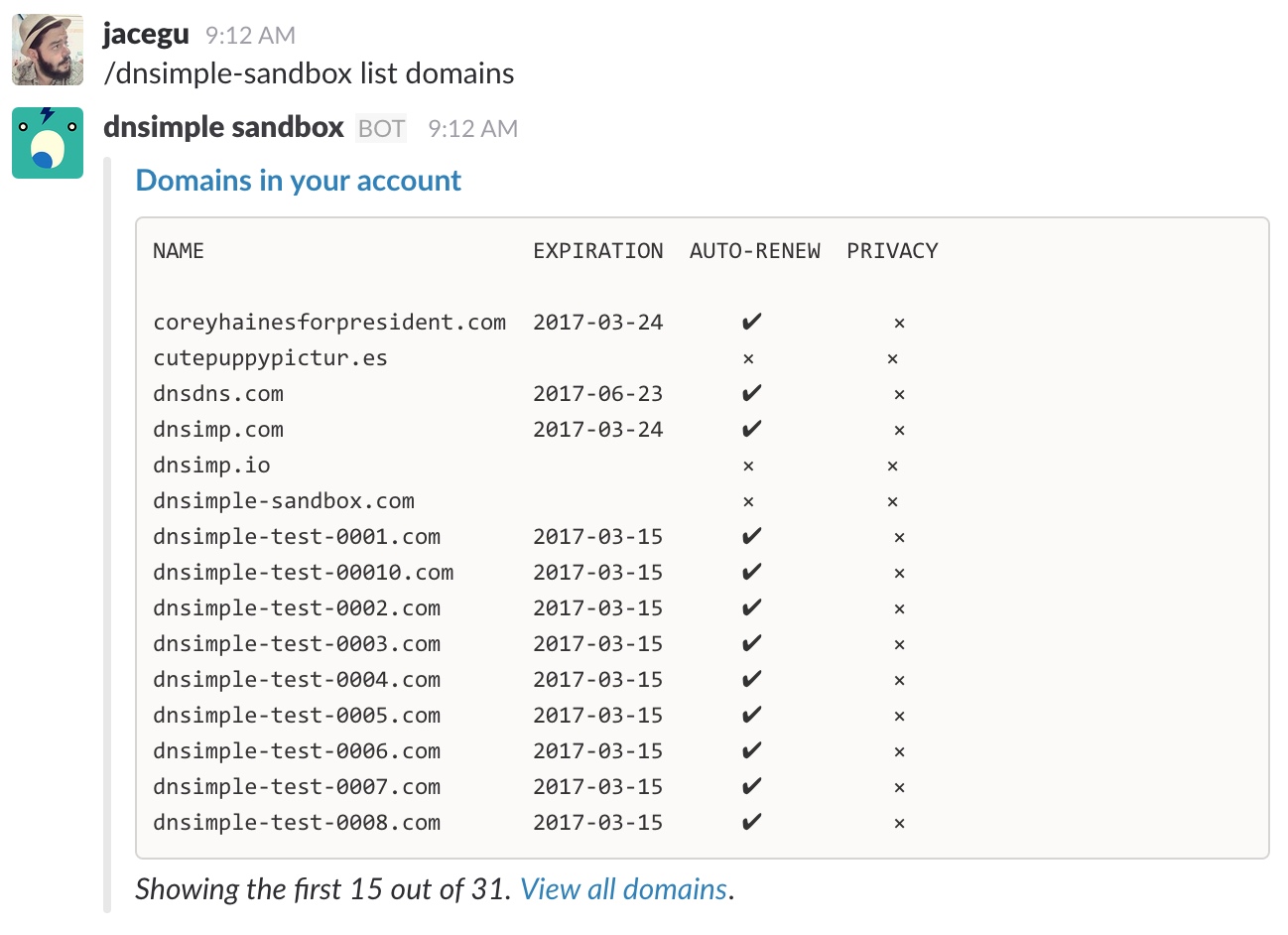The width and height of the screenshot is (1288, 935).
Task: Click auto-renew cross for dnsimple-sandbox.com
Action: click(748, 501)
